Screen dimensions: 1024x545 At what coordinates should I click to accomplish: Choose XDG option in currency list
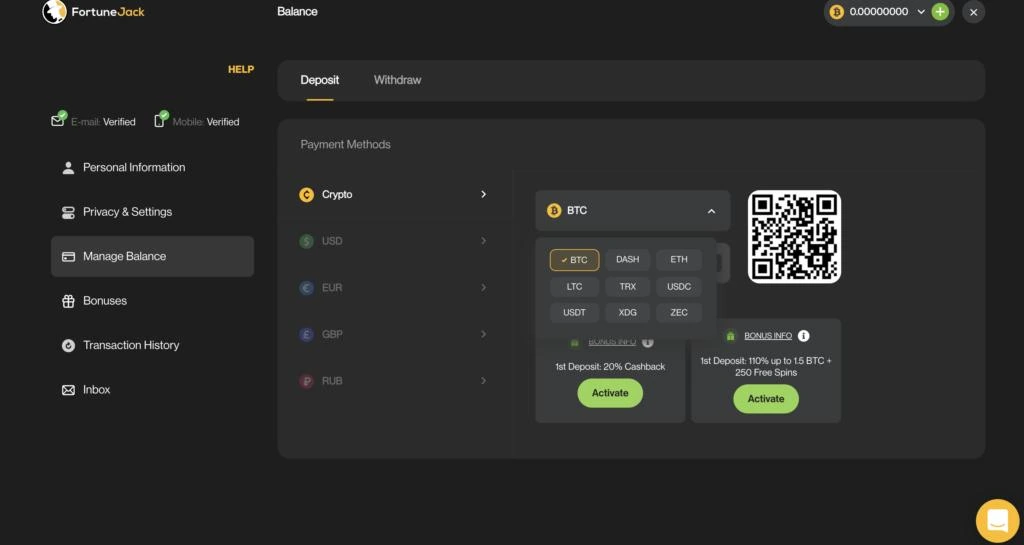(627, 313)
